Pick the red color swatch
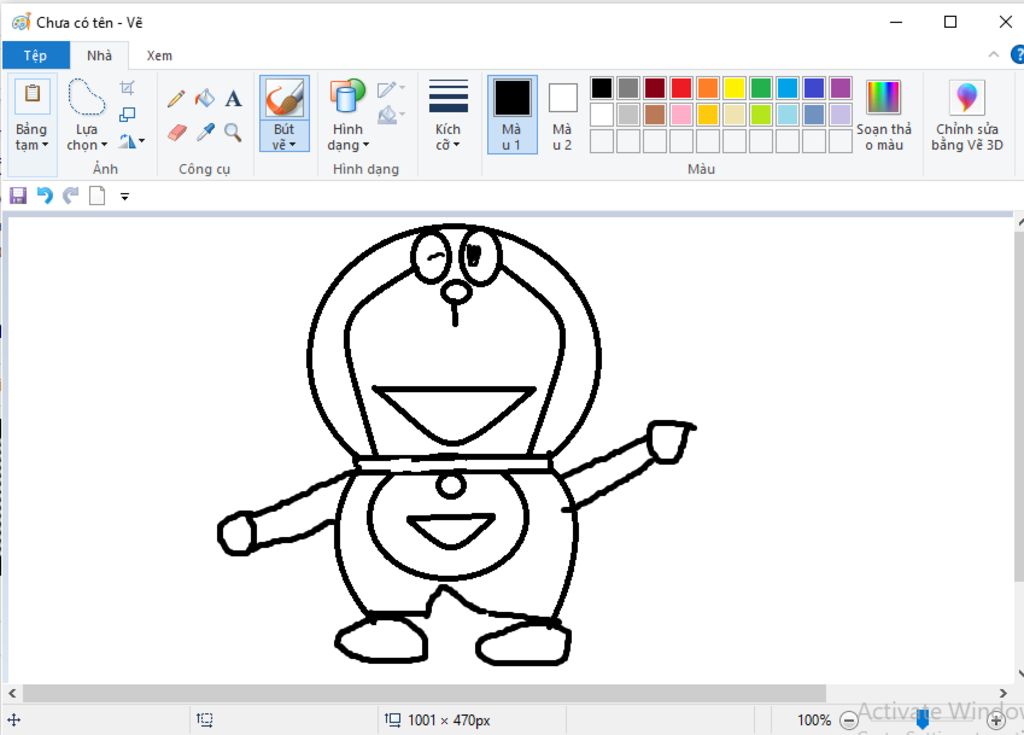This screenshot has height=735, width=1024. 681,88
